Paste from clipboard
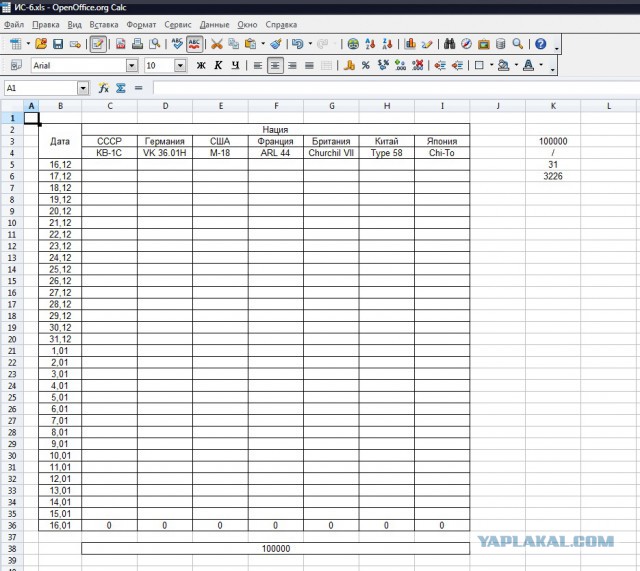The width and height of the screenshot is (640, 571). pos(250,44)
